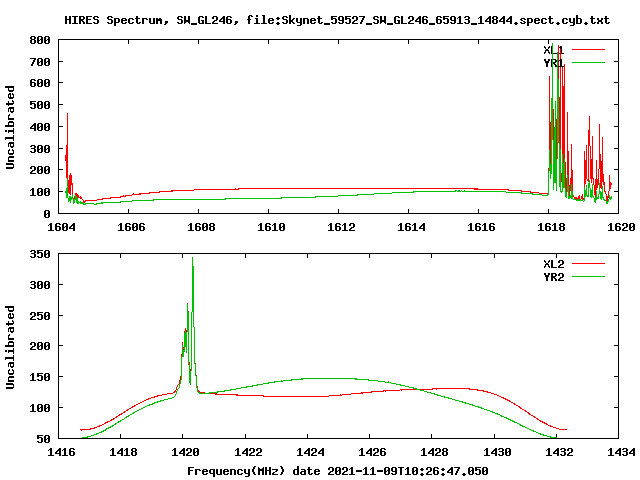
Task: Select the YR1 legend label
Action: coord(553,63)
